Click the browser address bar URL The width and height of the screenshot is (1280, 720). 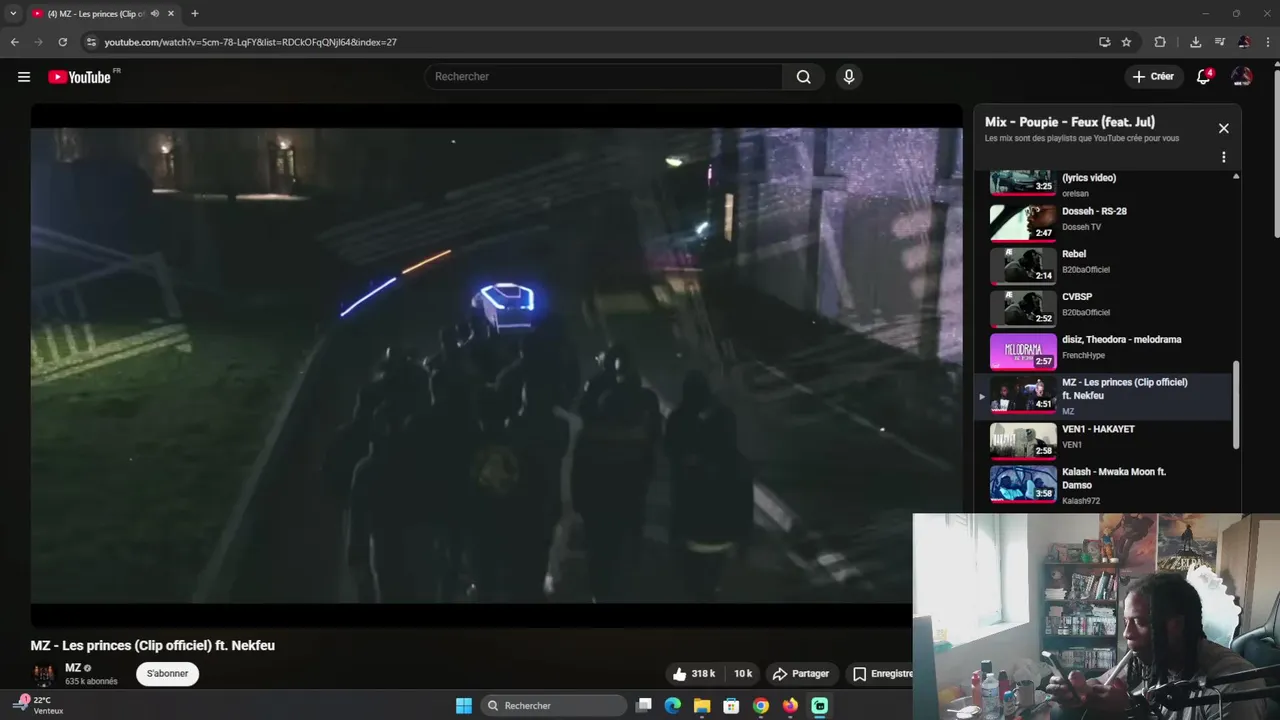[250, 42]
